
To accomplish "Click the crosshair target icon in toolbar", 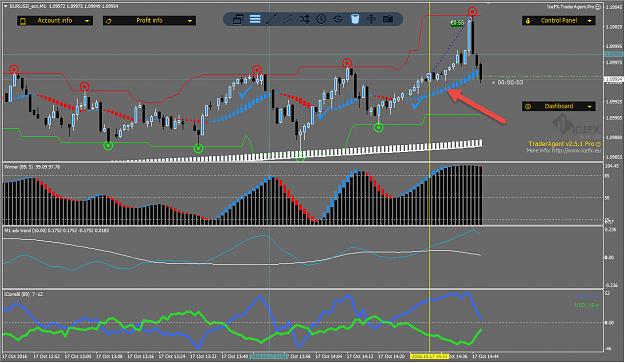I will coord(338,19).
